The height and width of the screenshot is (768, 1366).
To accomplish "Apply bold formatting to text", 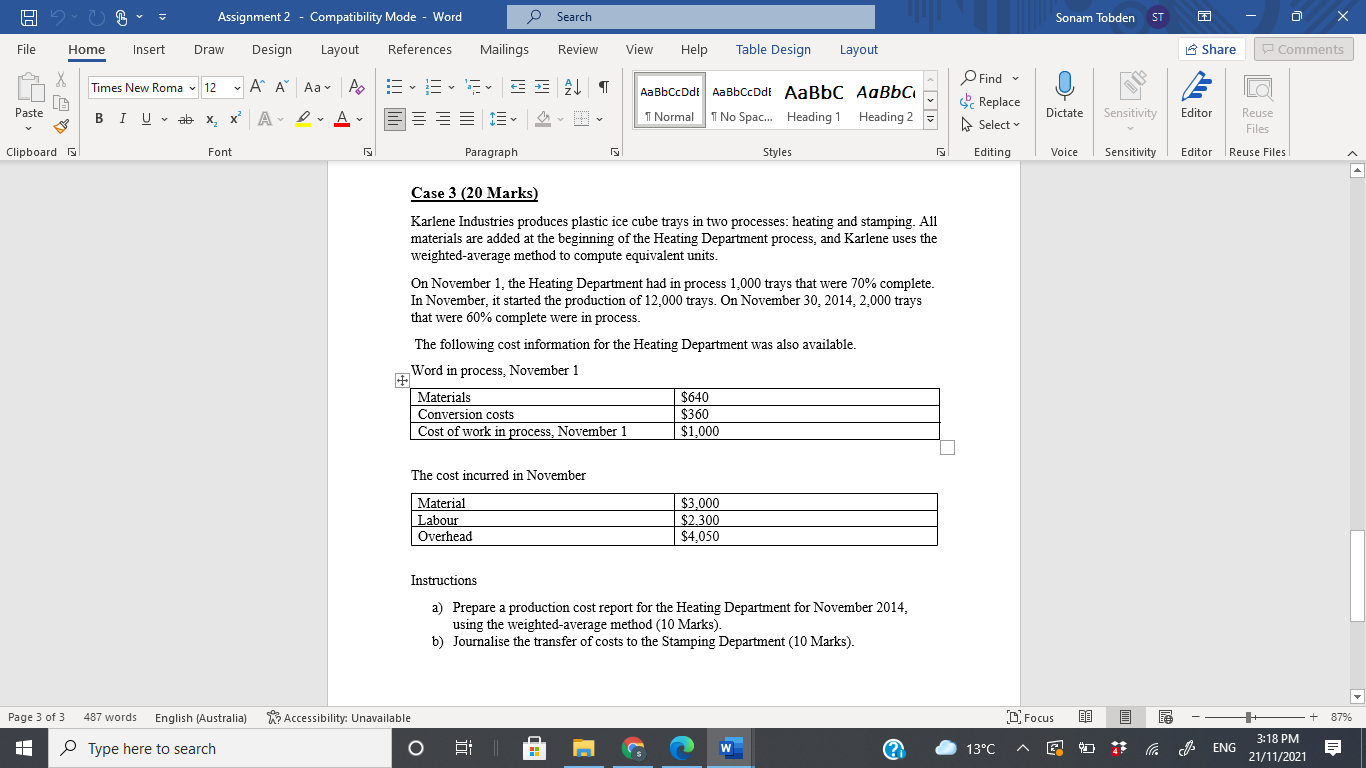I will [x=98, y=118].
